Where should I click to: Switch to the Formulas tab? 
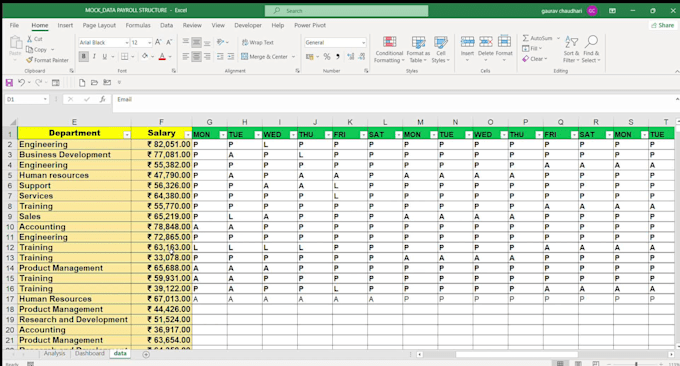click(138, 25)
